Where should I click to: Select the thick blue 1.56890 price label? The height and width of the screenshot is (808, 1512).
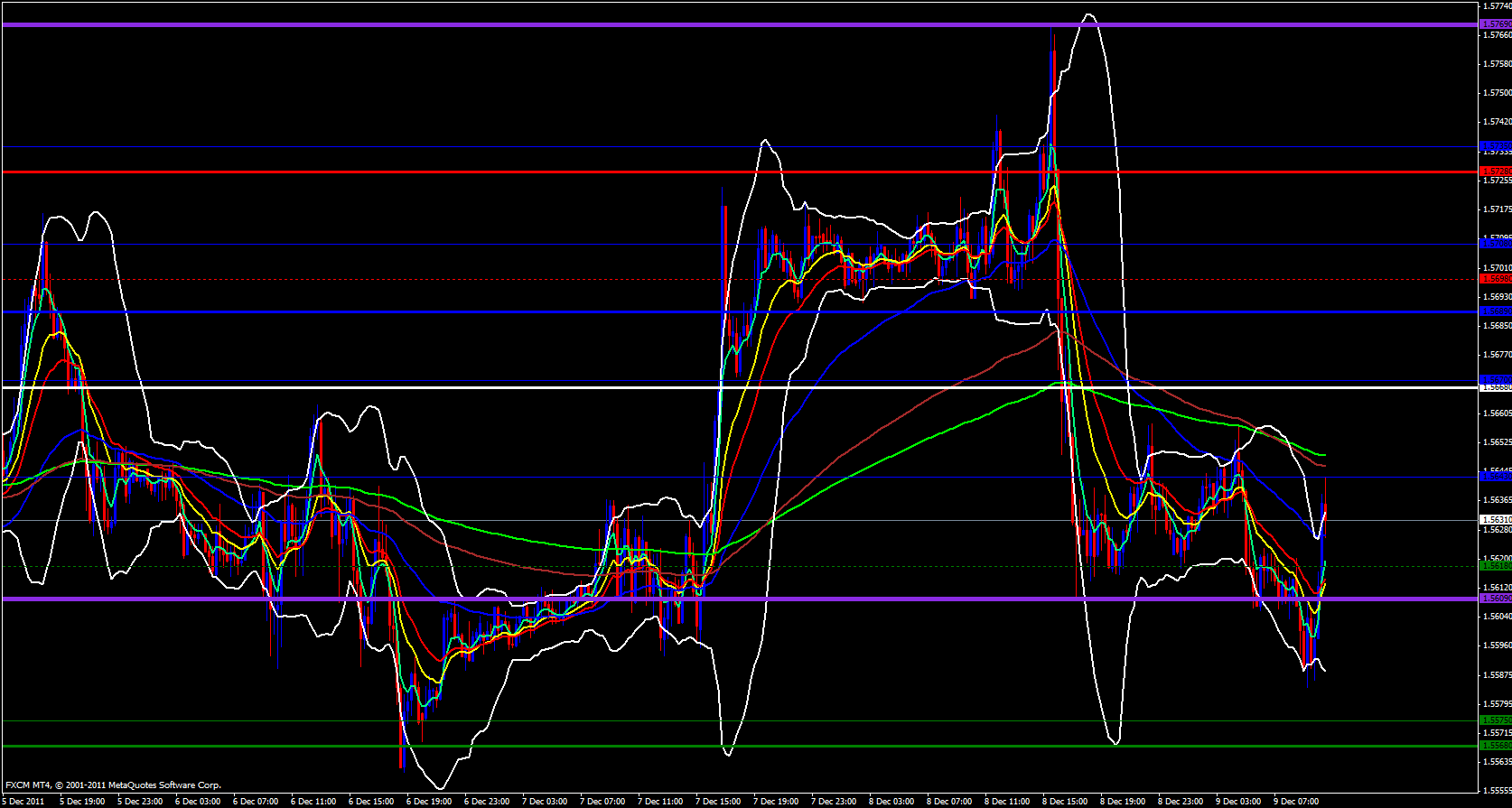pos(1495,311)
